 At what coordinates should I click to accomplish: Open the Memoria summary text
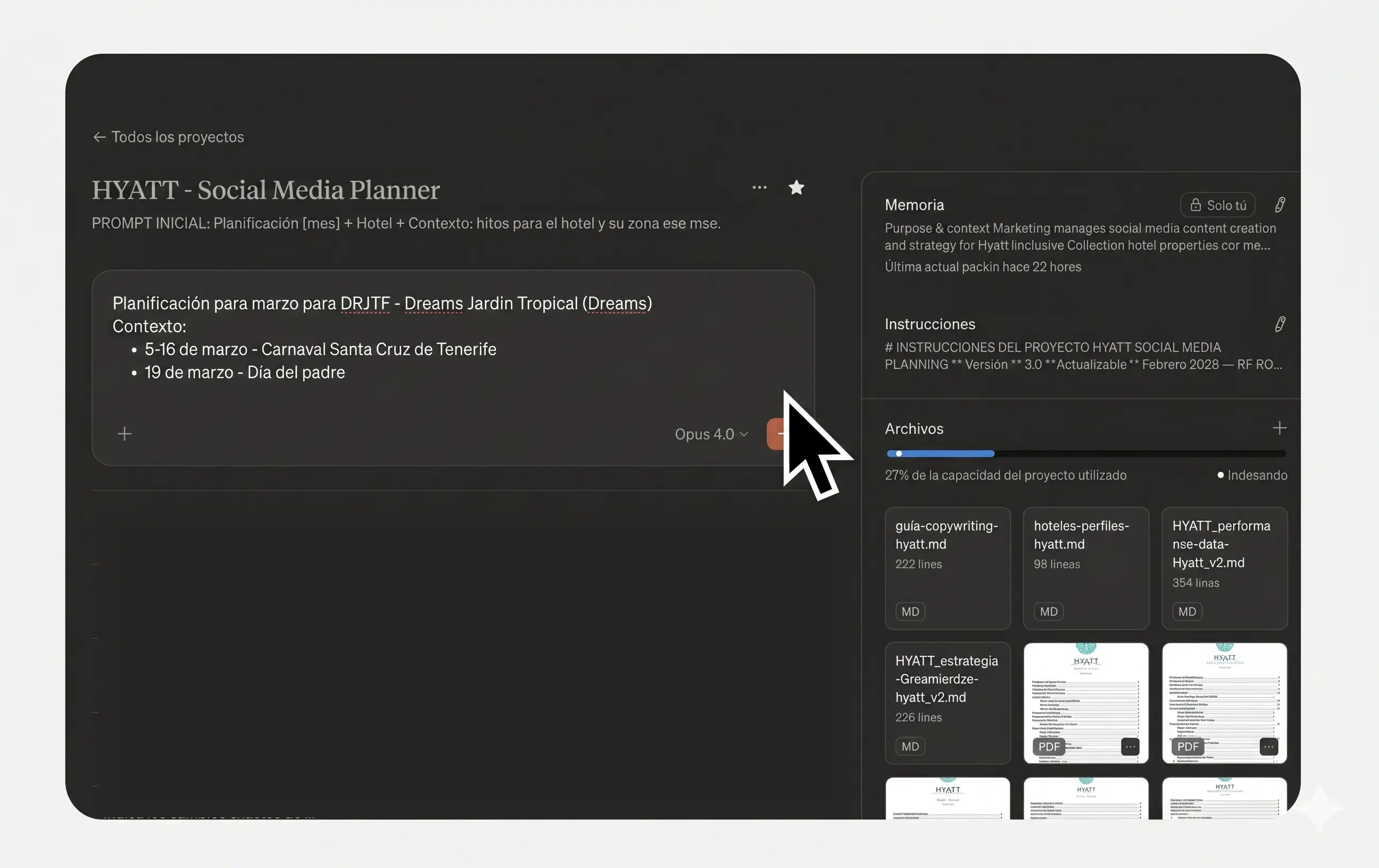click(1080, 237)
